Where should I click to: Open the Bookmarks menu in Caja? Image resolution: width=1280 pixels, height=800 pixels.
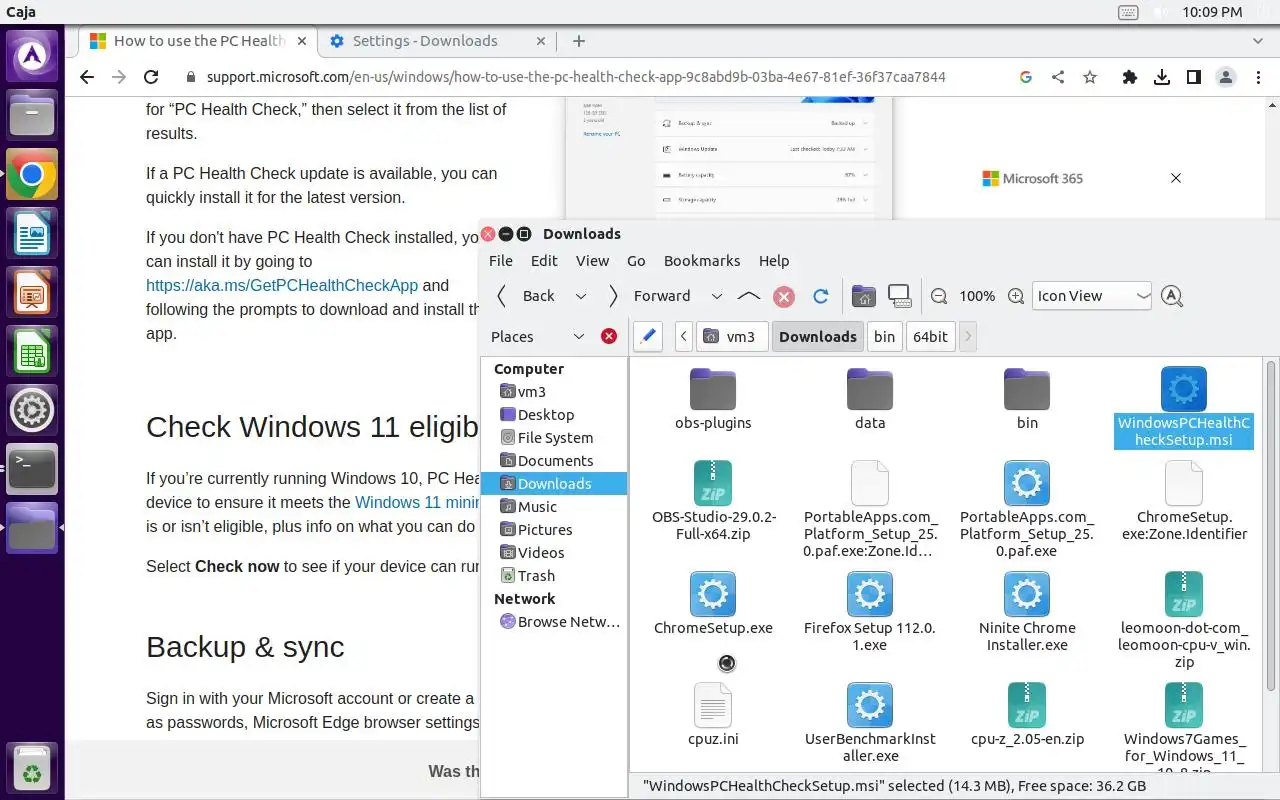(702, 260)
